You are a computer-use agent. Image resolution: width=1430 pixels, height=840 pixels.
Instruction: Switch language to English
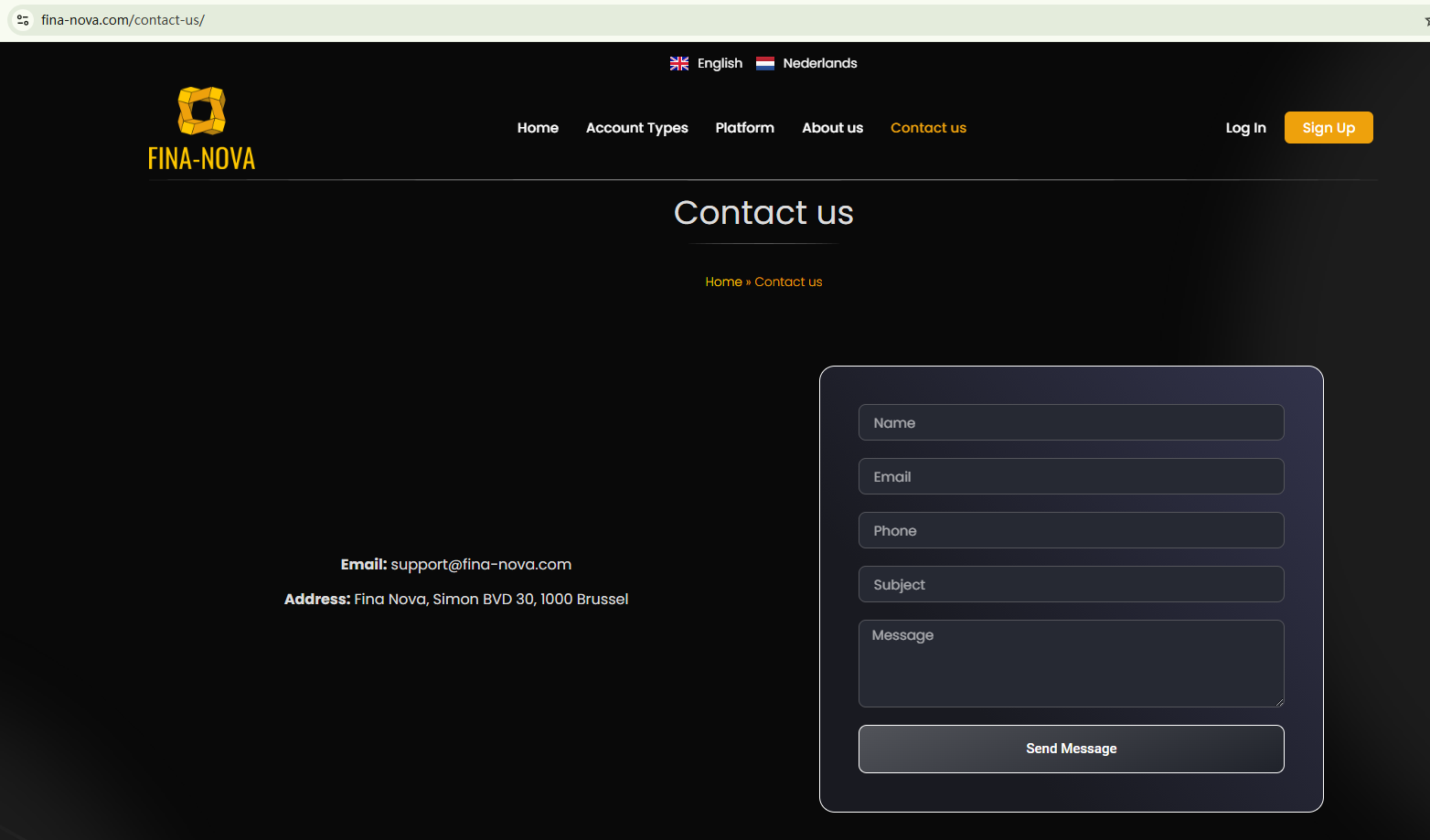point(720,63)
